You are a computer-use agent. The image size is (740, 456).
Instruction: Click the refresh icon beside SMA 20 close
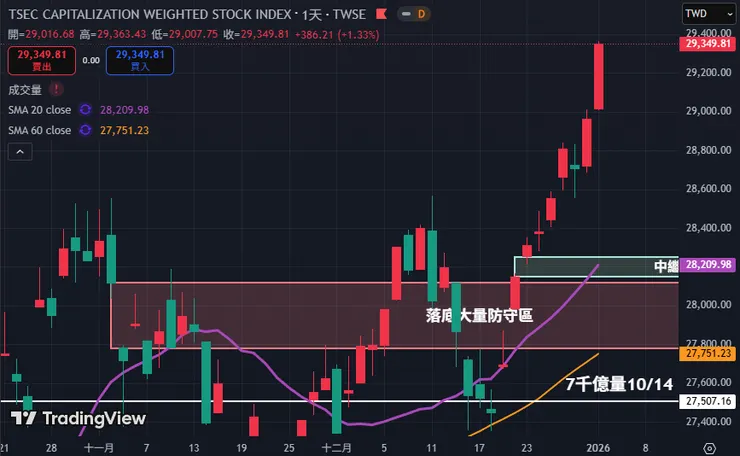[85, 110]
